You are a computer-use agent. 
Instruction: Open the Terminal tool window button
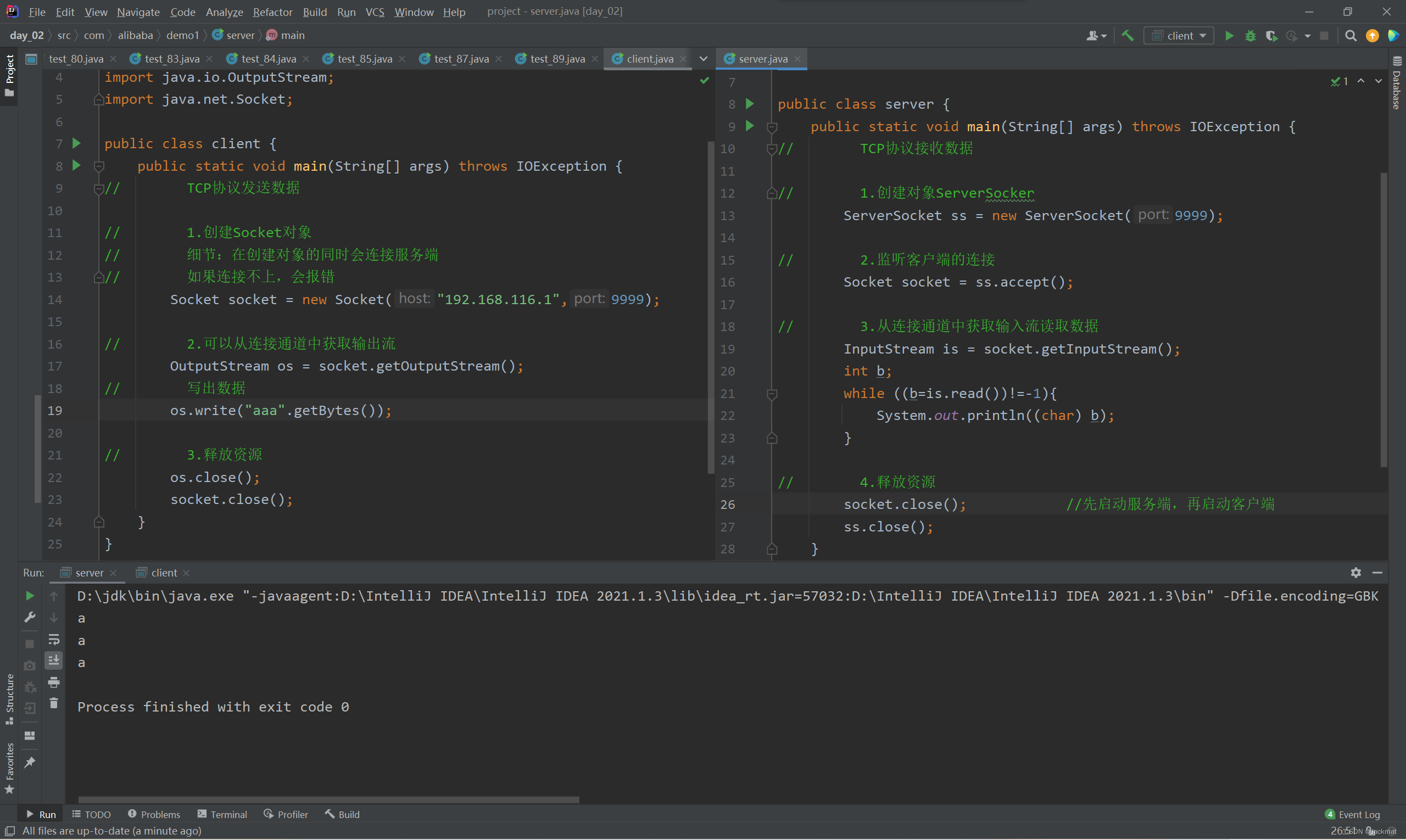(x=222, y=814)
